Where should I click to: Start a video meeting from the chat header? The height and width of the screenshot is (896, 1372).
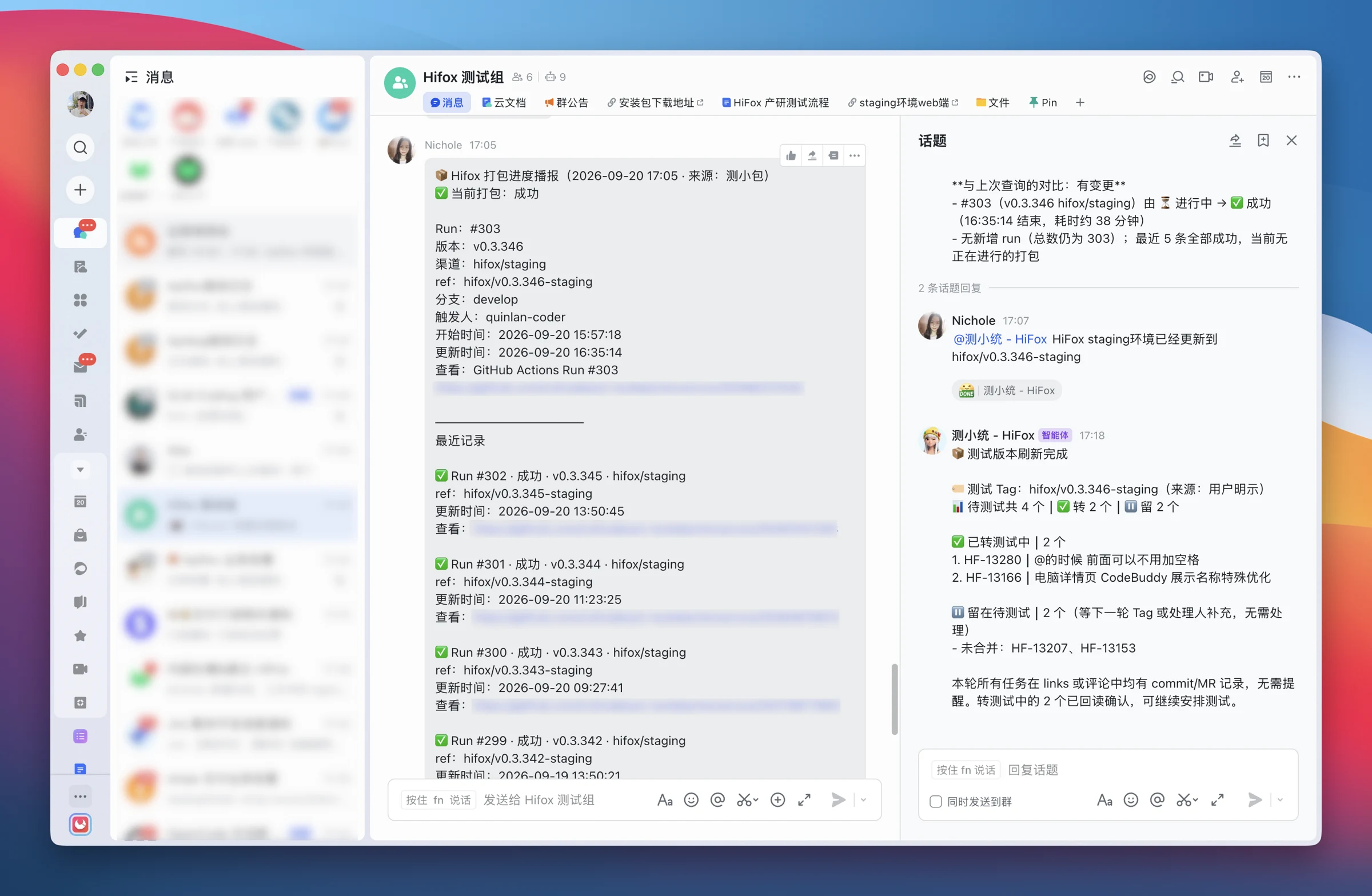coord(1206,77)
